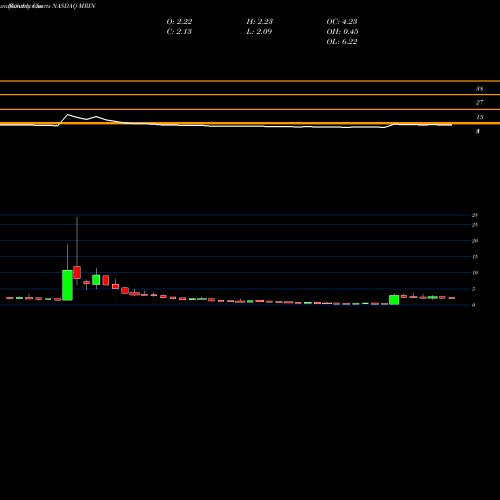Click the tallest green candle on the left
The width and height of the screenshot is (500, 500).
click(x=67, y=285)
